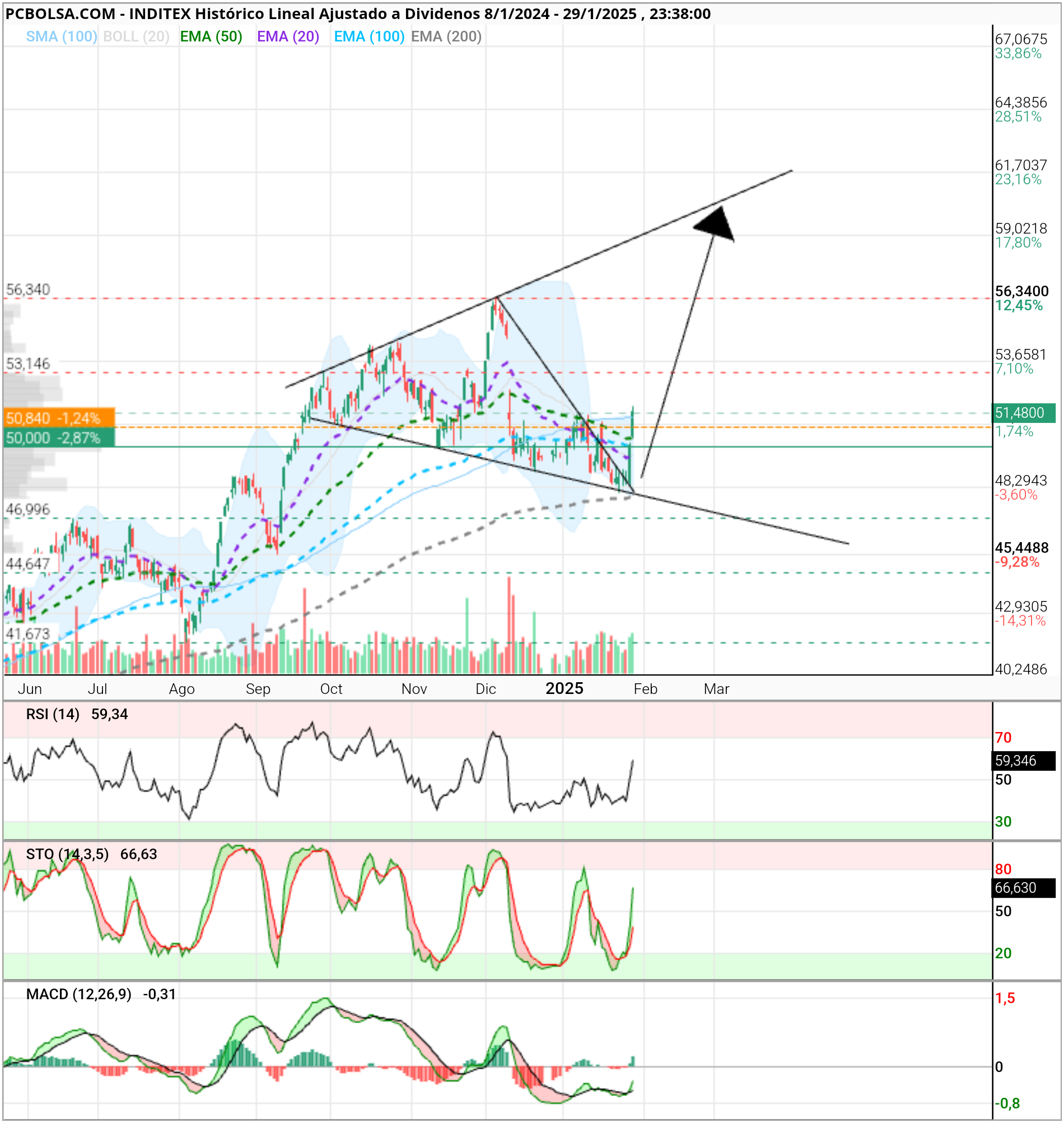The height and width of the screenshot is (1123, 1064).
Task: Click the orange 50,840 -1,24% price tag
Action: click(x=59, y=418)
